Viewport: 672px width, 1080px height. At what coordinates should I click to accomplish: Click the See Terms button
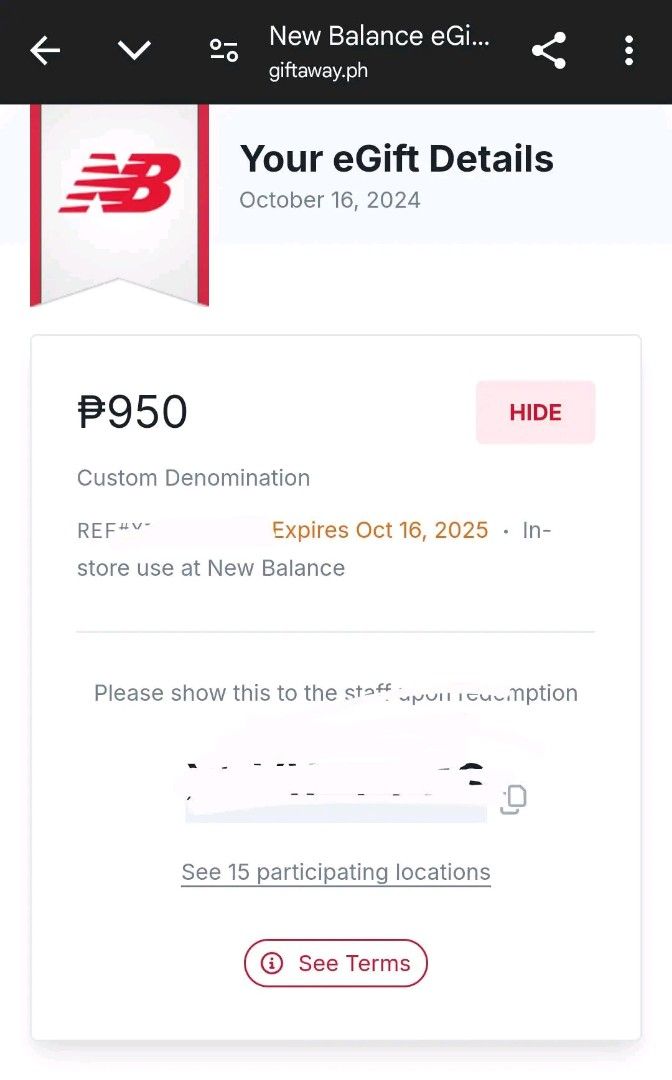point(336,963)
